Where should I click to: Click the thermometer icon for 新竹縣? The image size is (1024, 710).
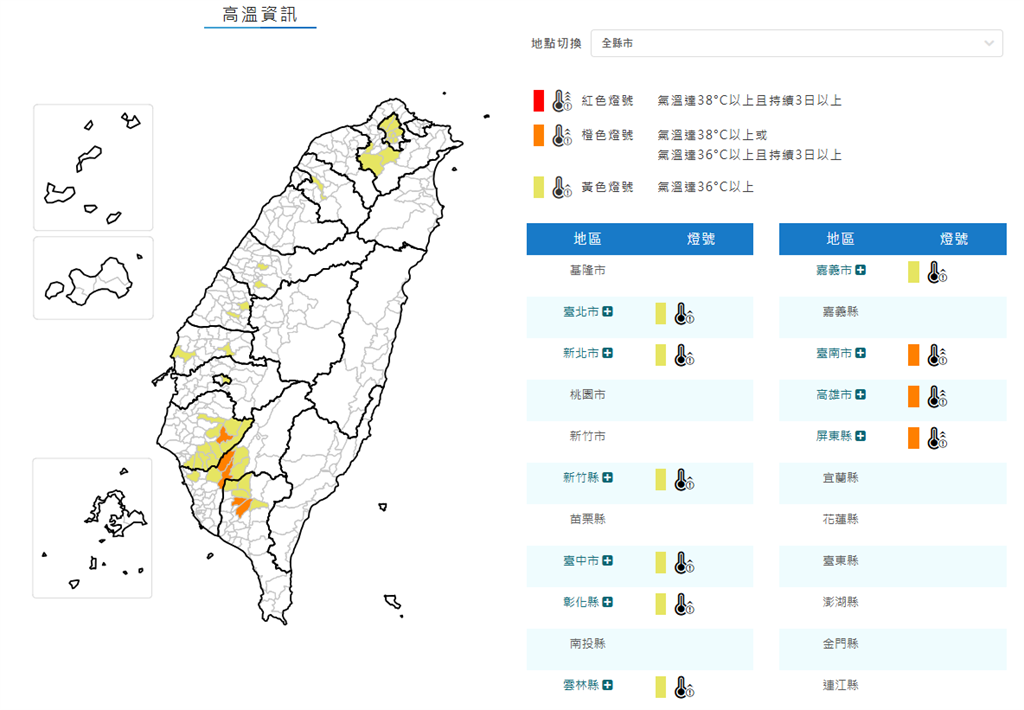tap(684, 480)
